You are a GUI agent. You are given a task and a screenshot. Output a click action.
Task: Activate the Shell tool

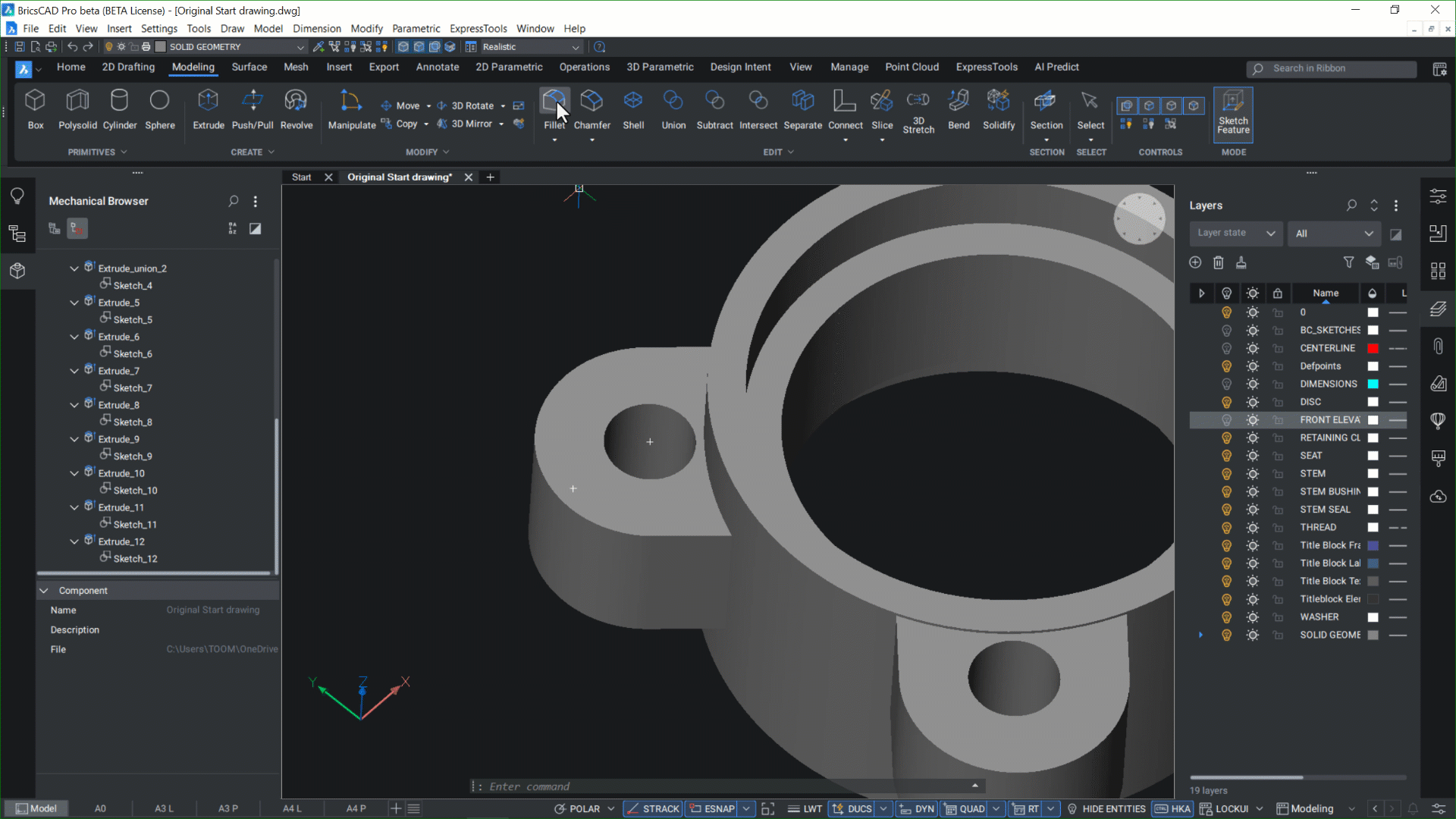tap(633, 110)
